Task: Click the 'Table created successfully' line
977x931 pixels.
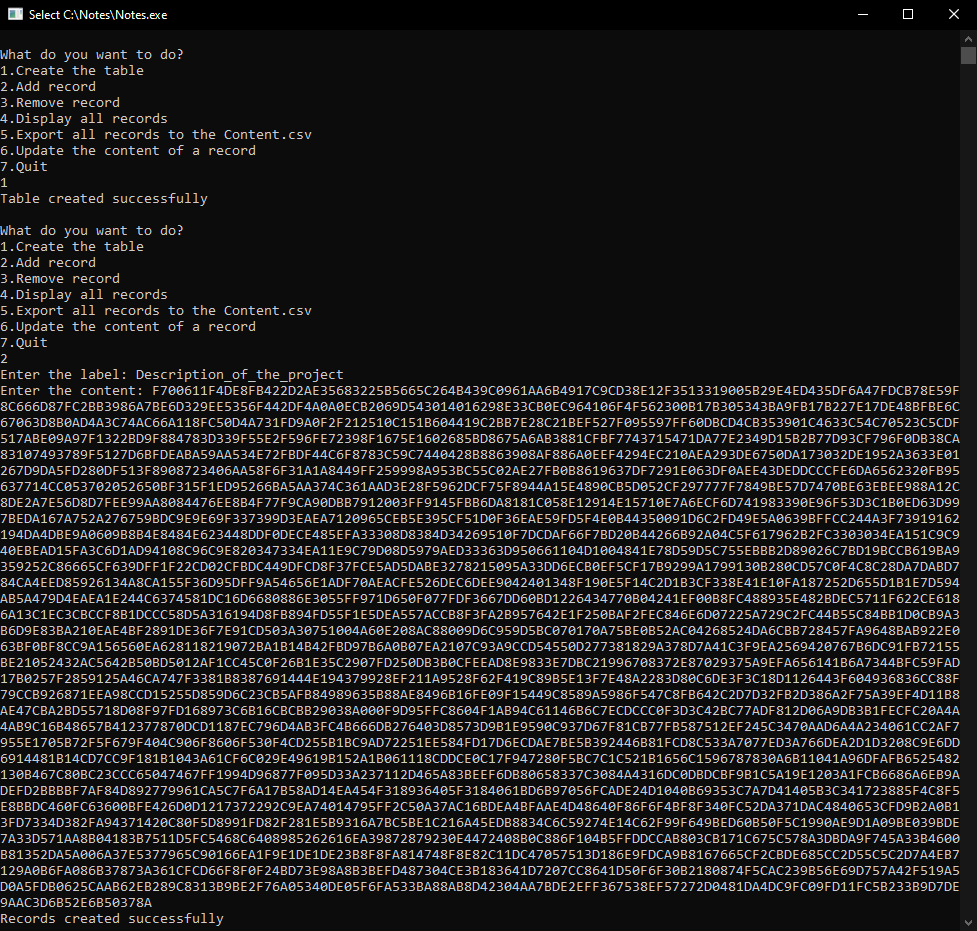Action: 104,199
